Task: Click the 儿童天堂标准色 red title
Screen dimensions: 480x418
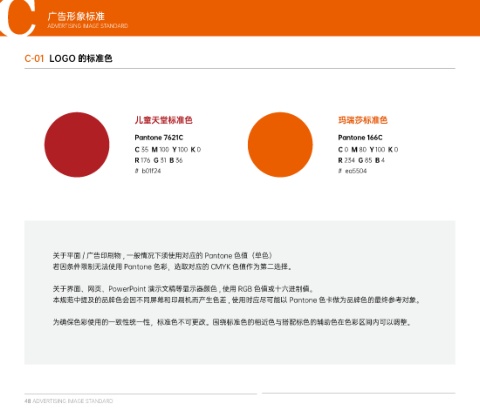Action: 163,120
